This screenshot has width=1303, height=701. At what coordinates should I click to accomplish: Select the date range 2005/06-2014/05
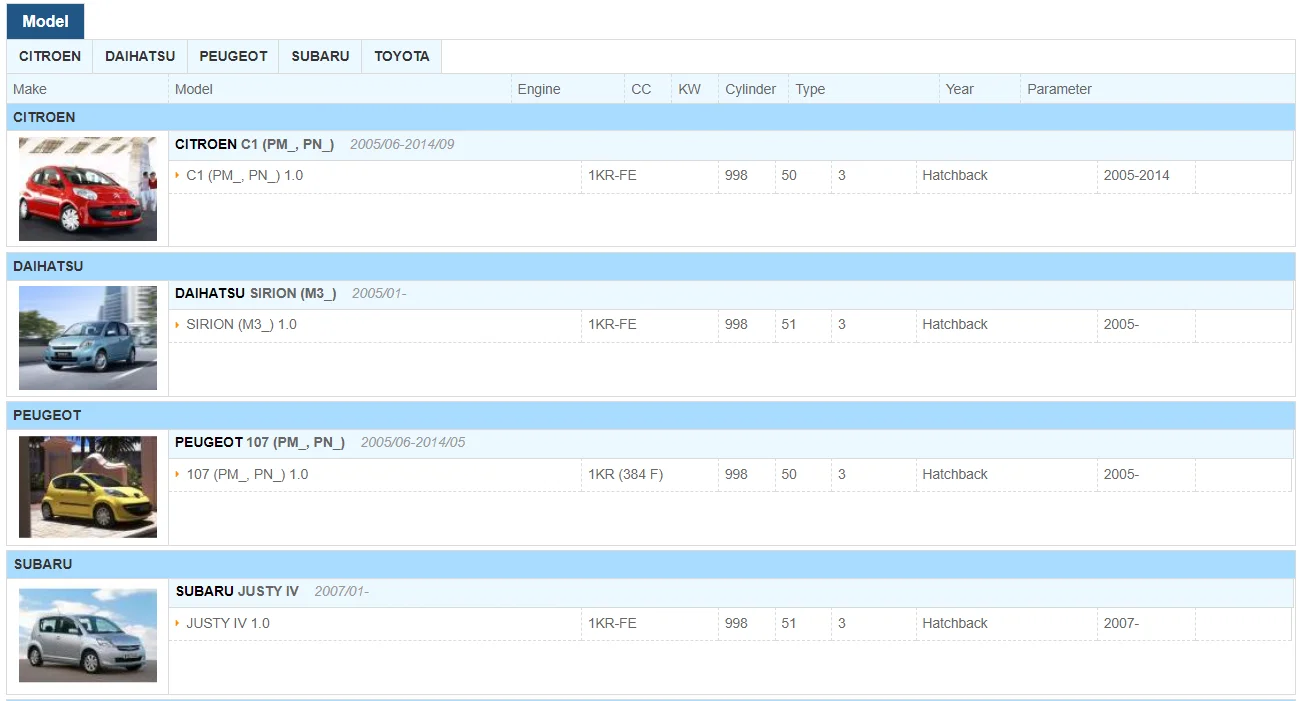(x=413, y=442)
